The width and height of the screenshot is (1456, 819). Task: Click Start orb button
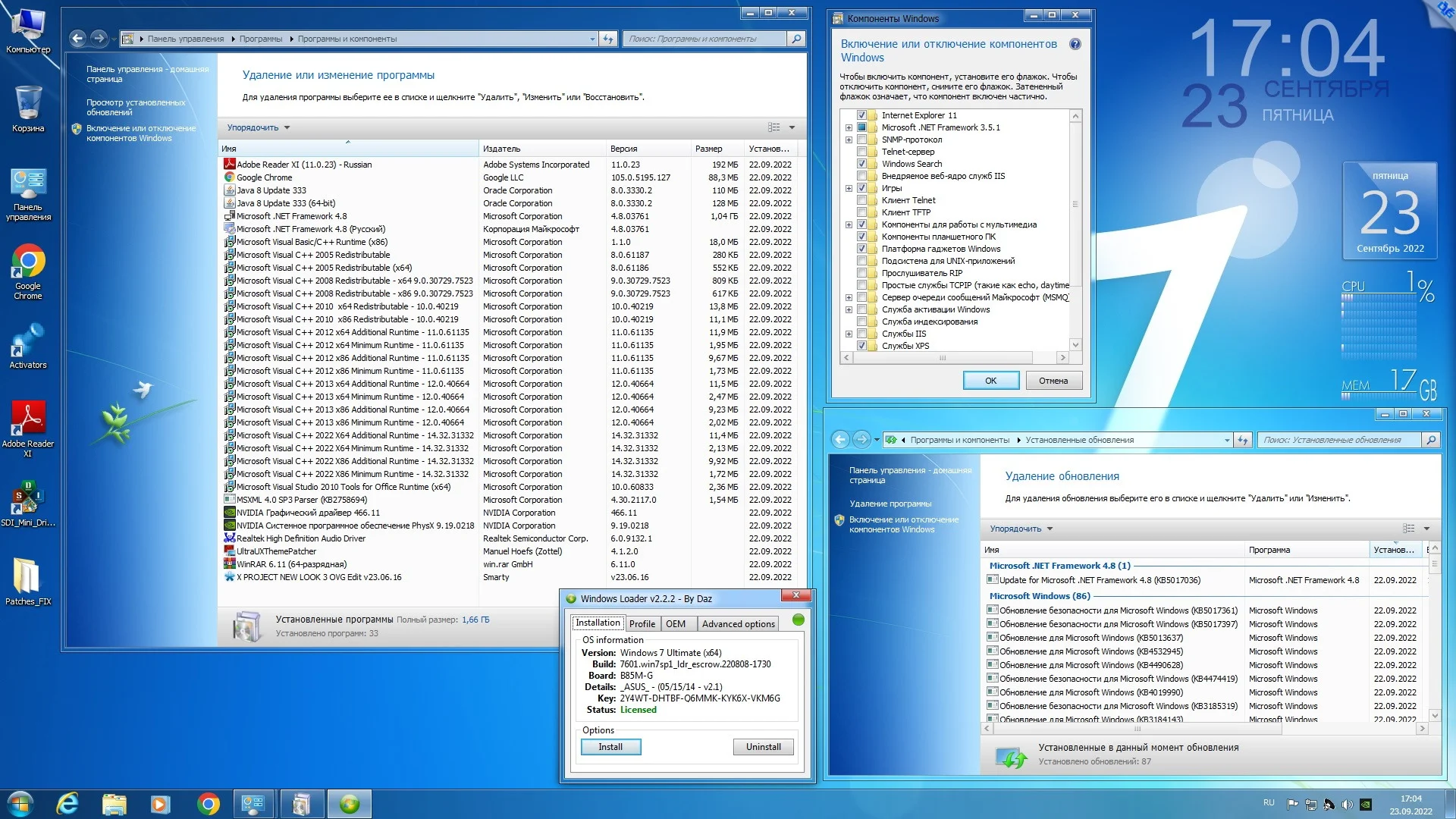pos(20,804)
